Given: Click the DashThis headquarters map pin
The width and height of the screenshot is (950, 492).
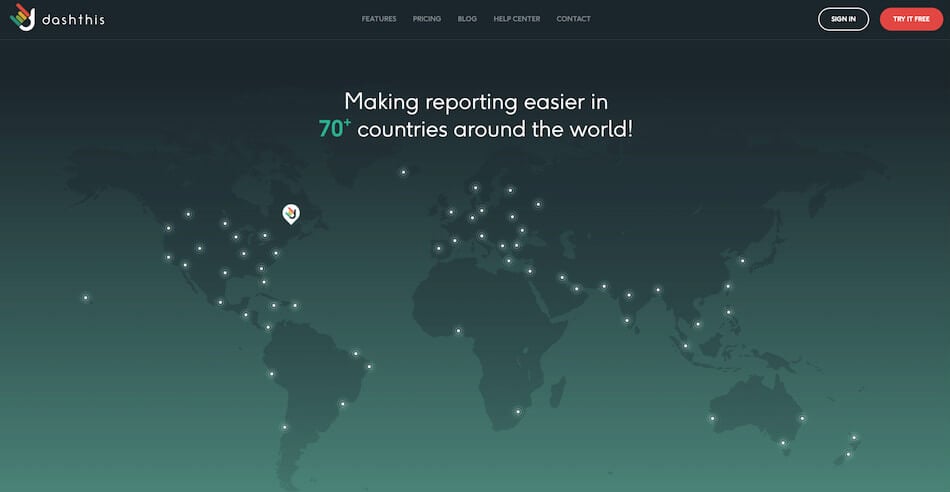Looking at the screenshot, I should (291, 214).
